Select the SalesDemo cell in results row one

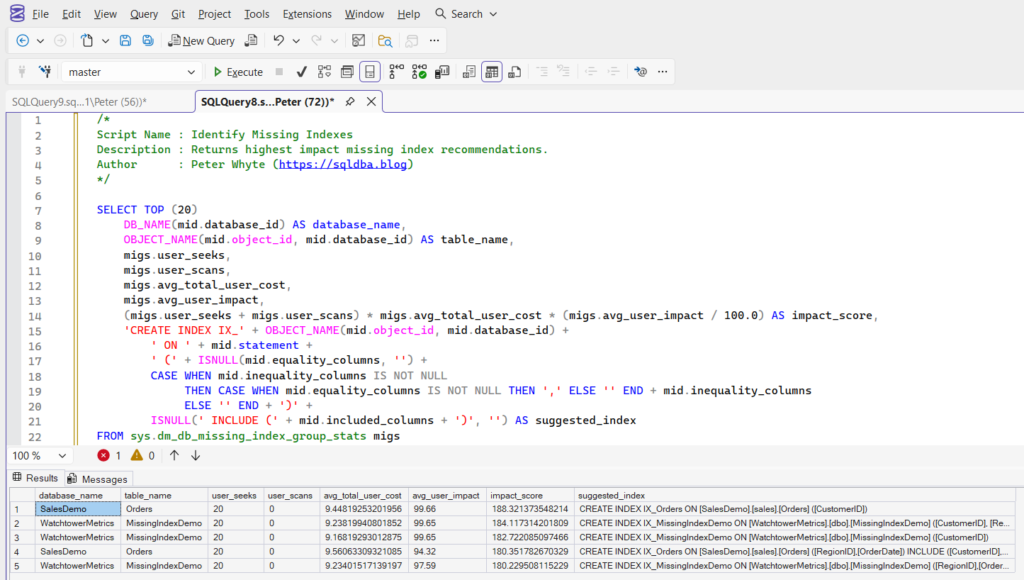point(77,509)
